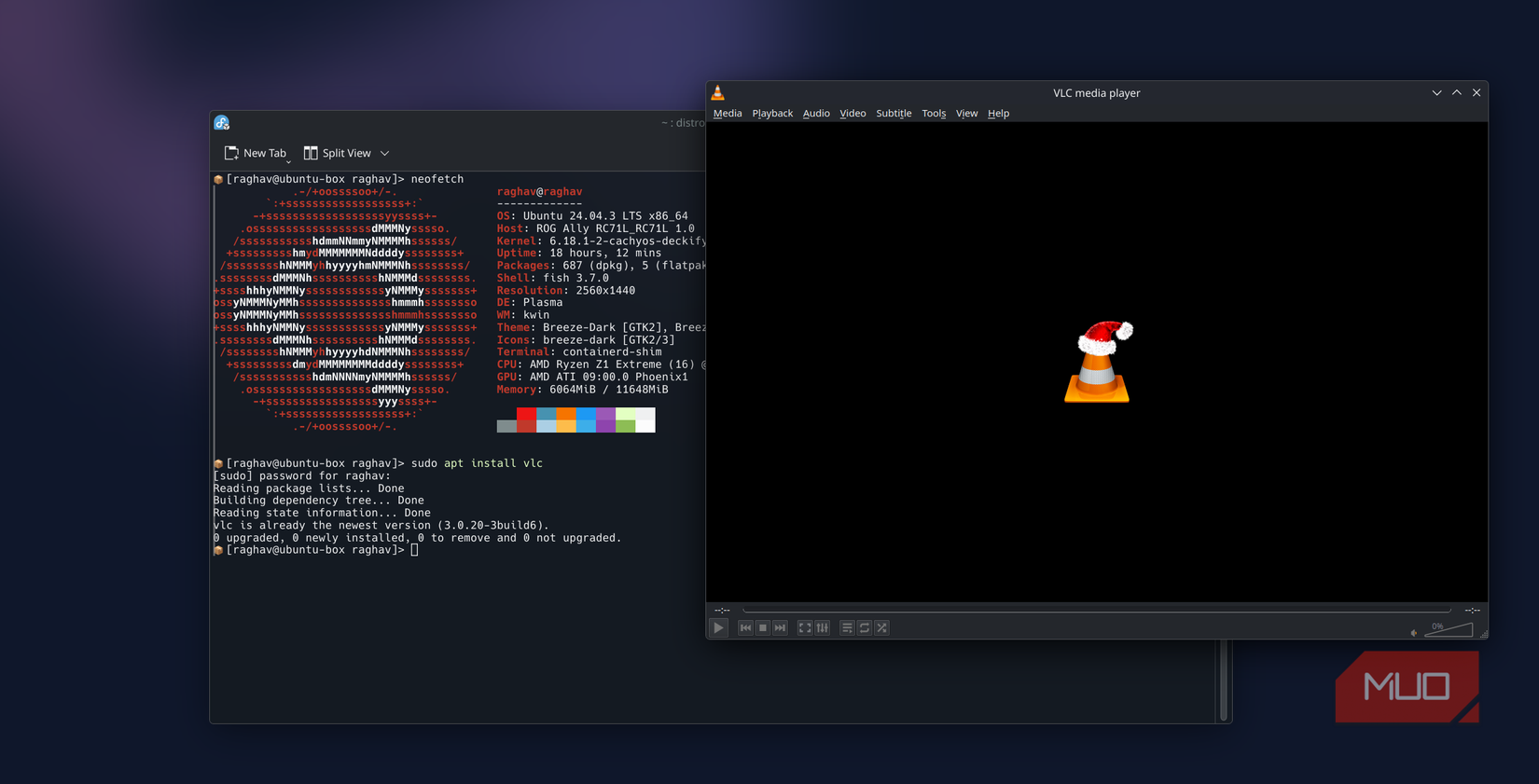Click the 'sudo apt install vlc' command text

[x=477, y=463]
